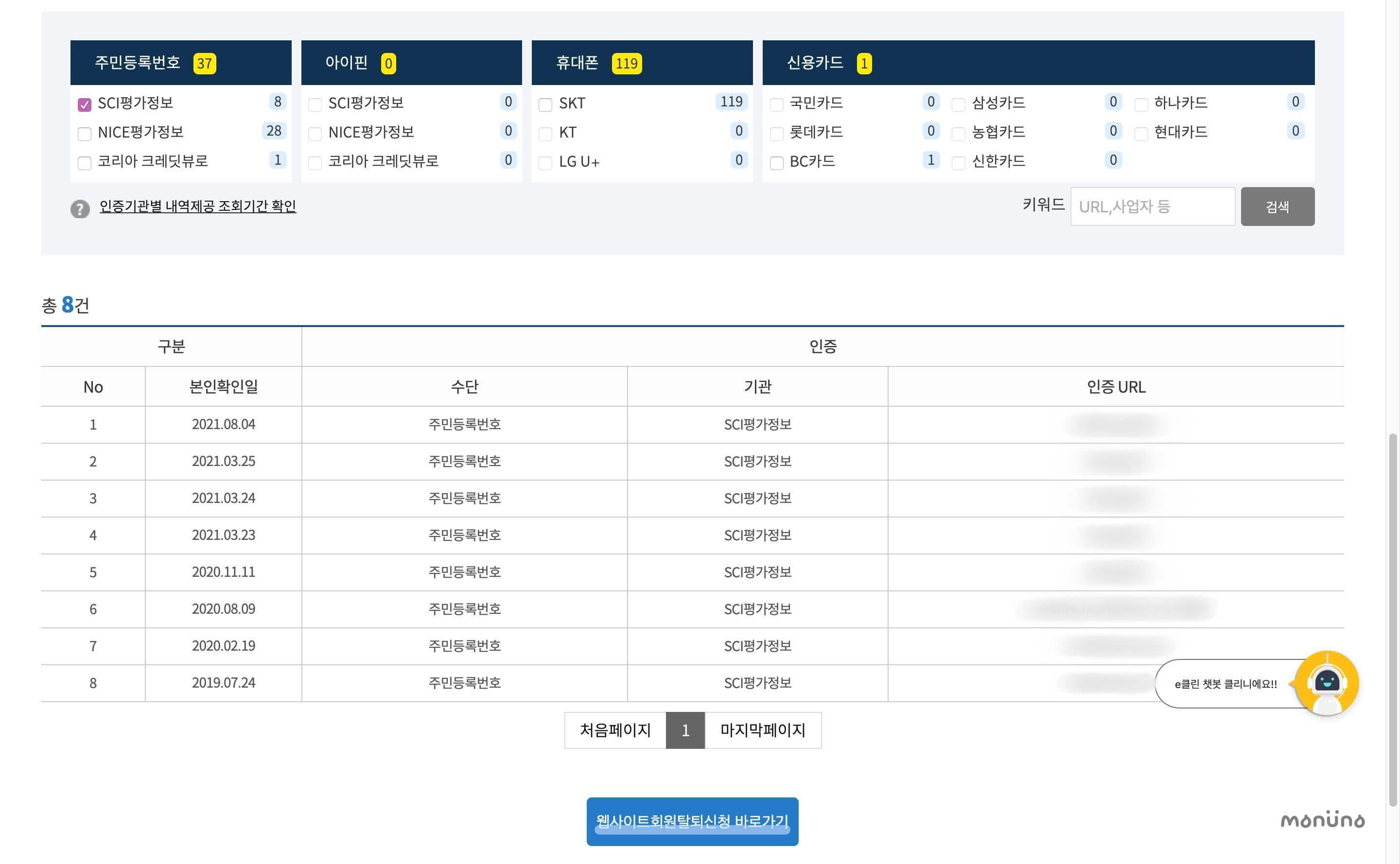The height and width of the screenshot is (864, 1400).
Task: Select the 롯데카드 checkbox
Action: [x=776, y=134]
